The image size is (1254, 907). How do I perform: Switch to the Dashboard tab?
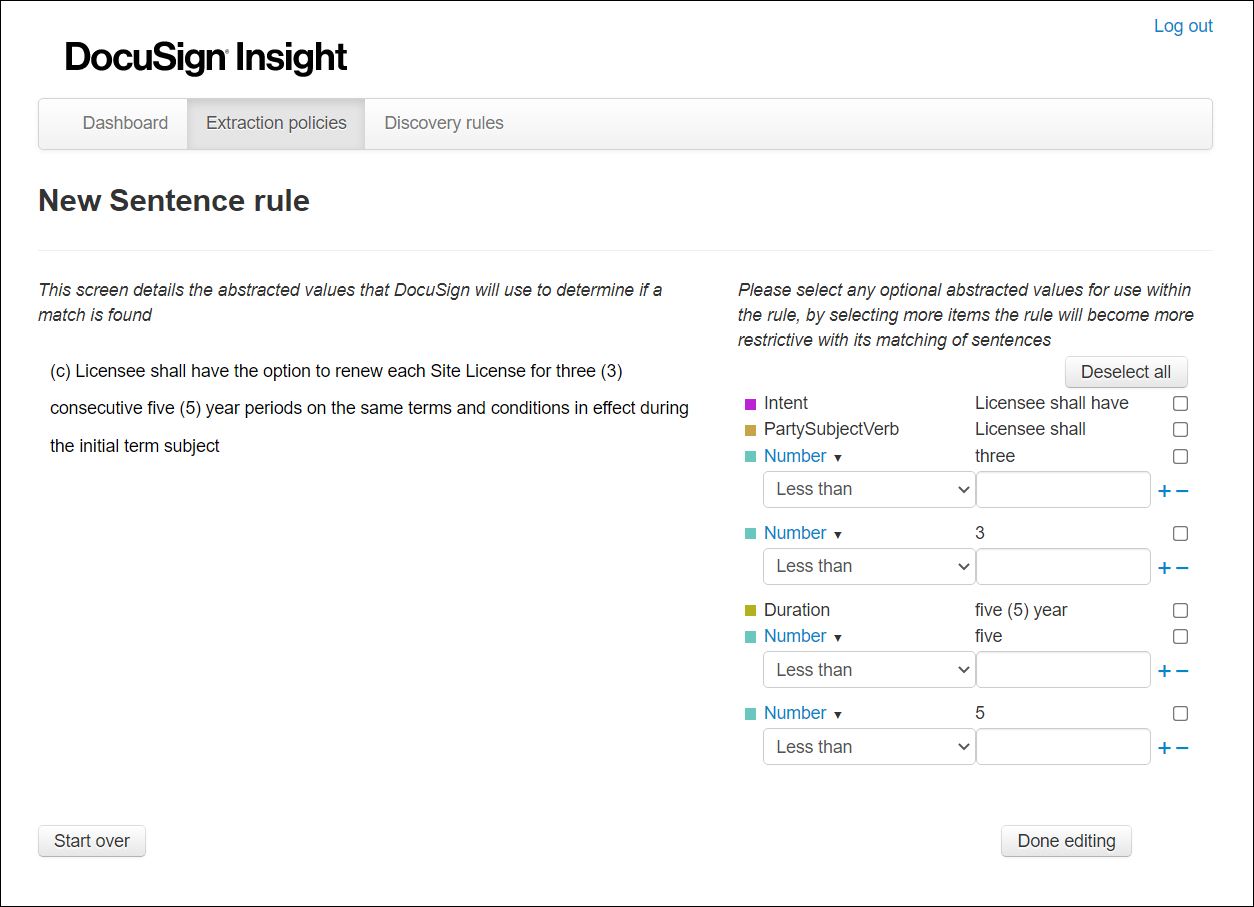pos(124,123)
